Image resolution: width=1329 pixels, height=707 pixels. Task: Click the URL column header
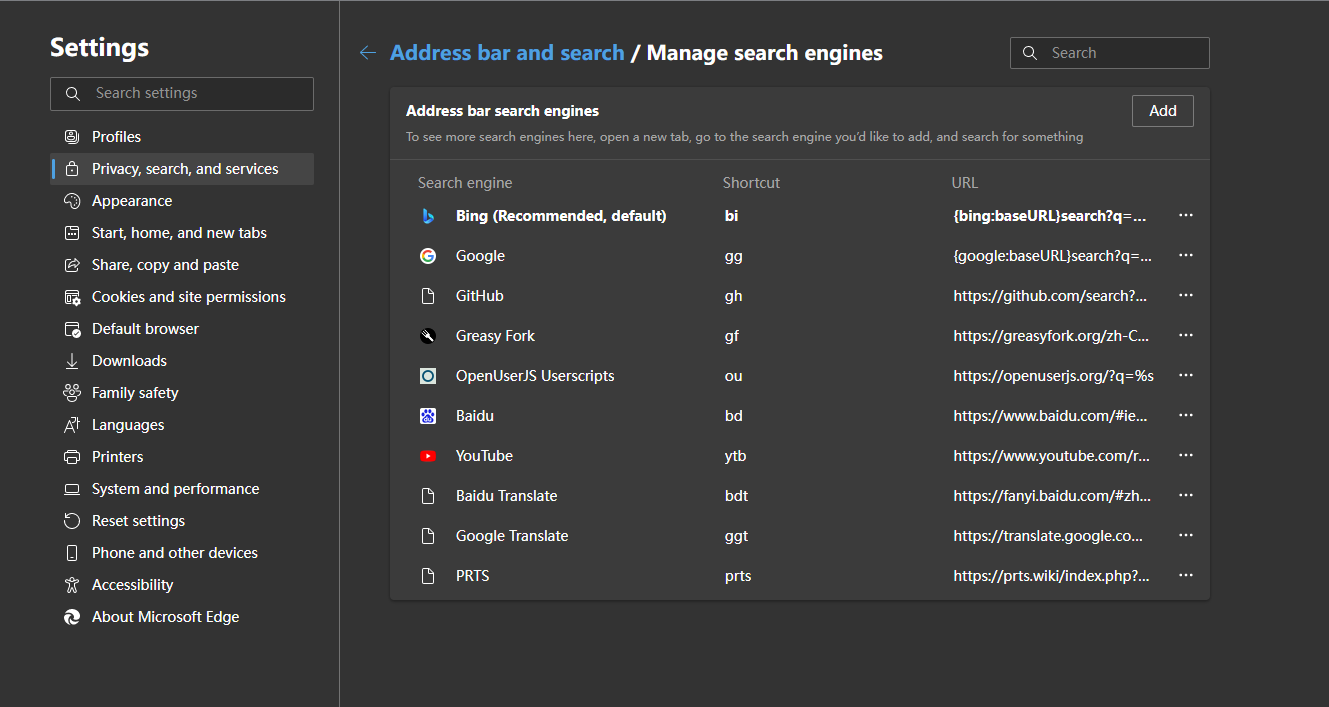[965, 183]
